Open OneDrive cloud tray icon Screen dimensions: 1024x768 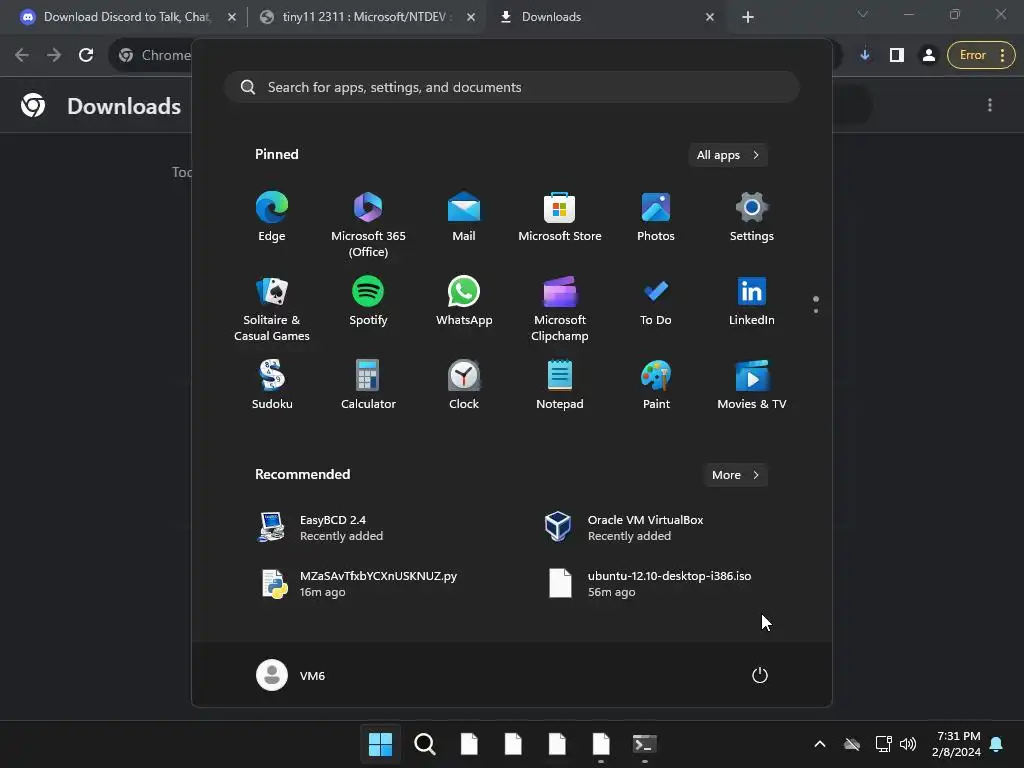click(x=852, y=744)
